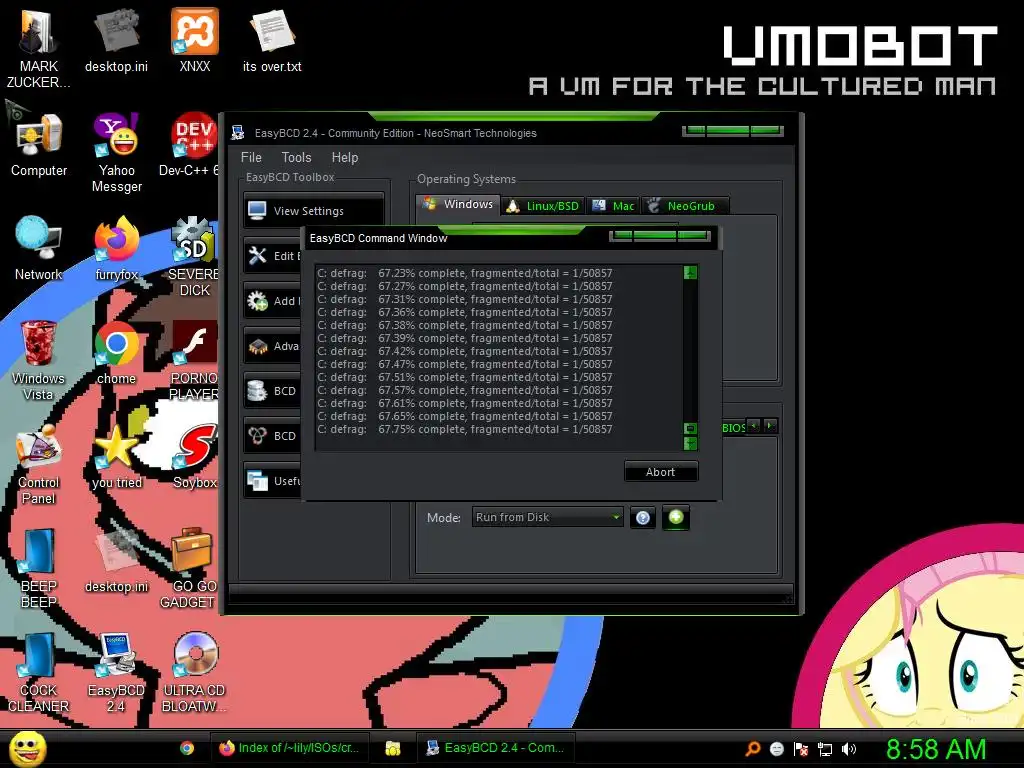Switch to the Linux/BSD tab

(x=543, y=206)
